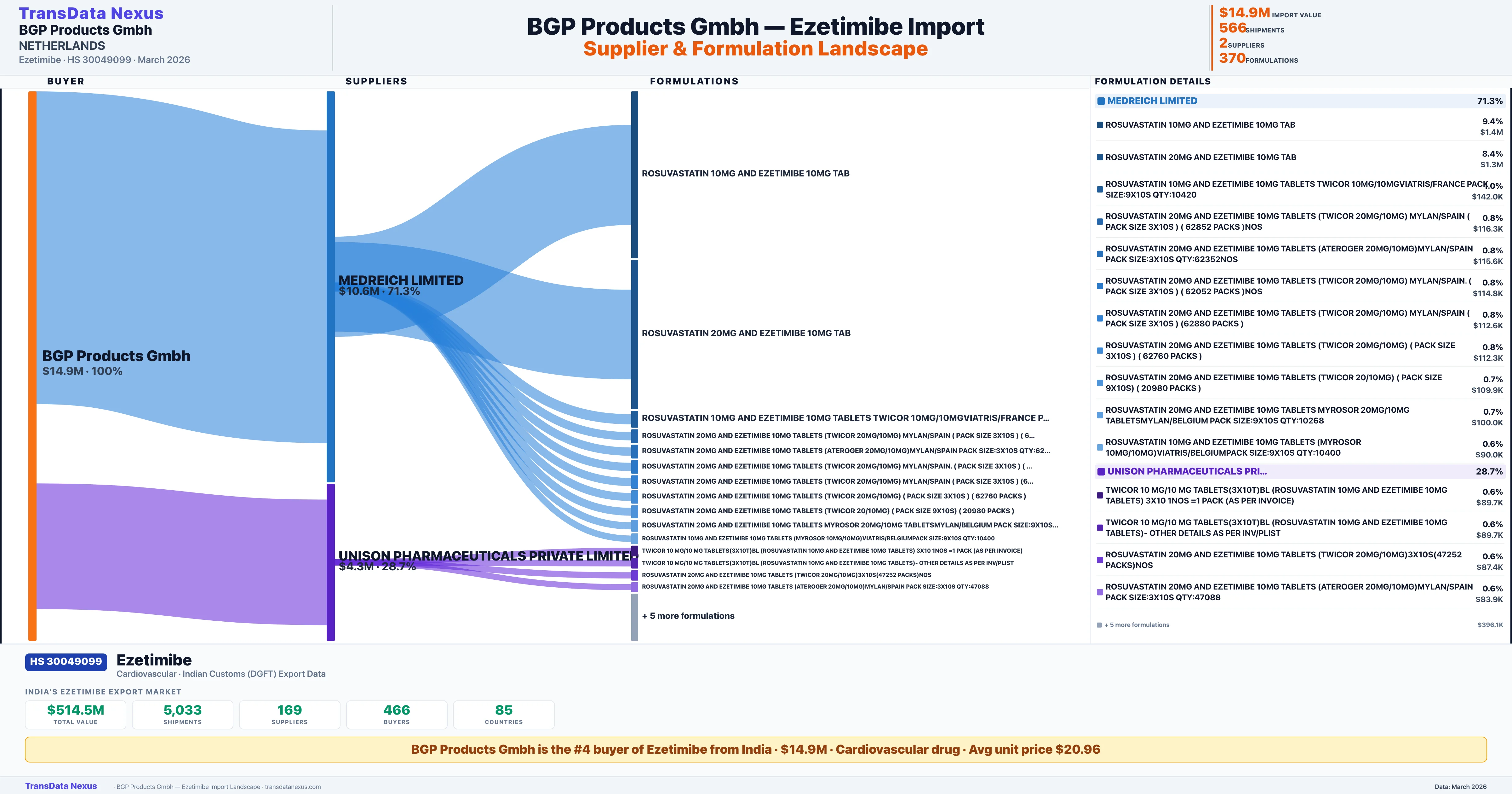The height and width of the screenshot is (794, 1512).
Task: Click the swatch beside TWICOR 3X10 1NOS entry
Action: click(1099, 495)
